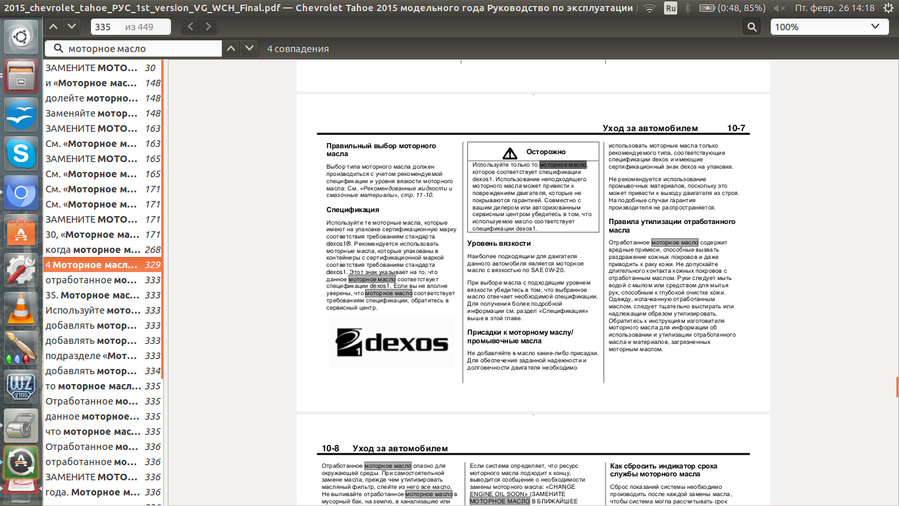Open the Files manager in launcher
Image resolution: width=899 pixels, height=506 pixels.
(x=21, y=76)
